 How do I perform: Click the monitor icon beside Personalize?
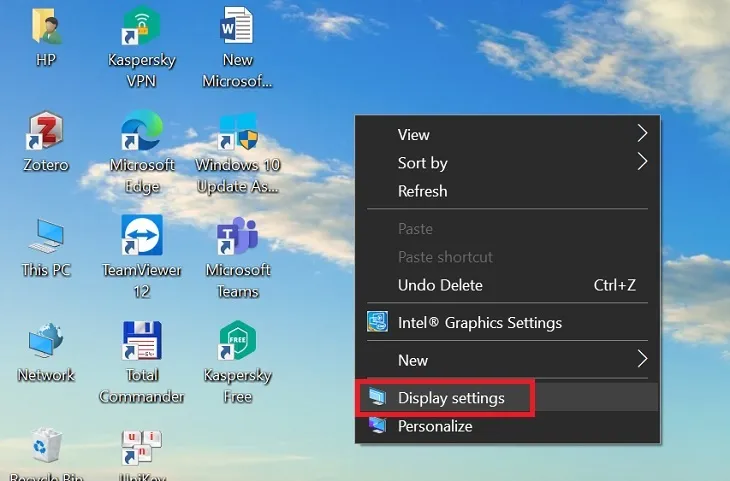[x=377, y=426]
